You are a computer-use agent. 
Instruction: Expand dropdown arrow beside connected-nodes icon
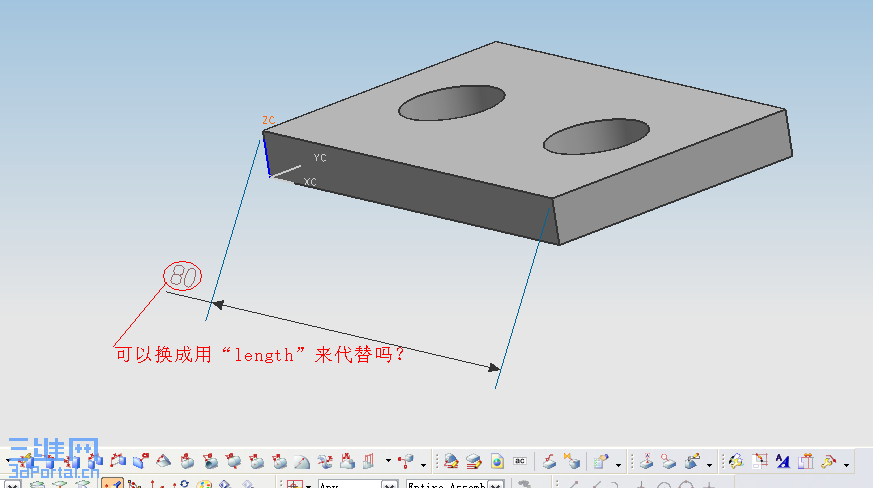tap(424, 464)
